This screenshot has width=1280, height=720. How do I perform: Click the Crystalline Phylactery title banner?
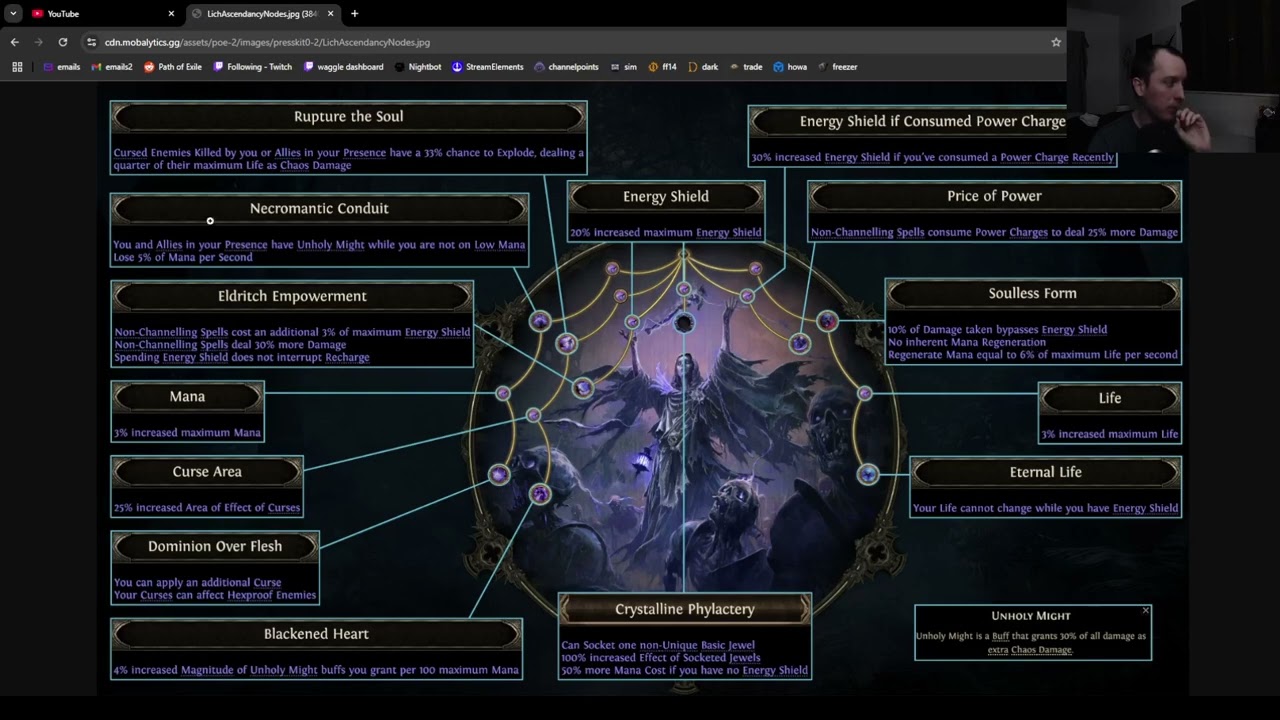click(685, 609)
